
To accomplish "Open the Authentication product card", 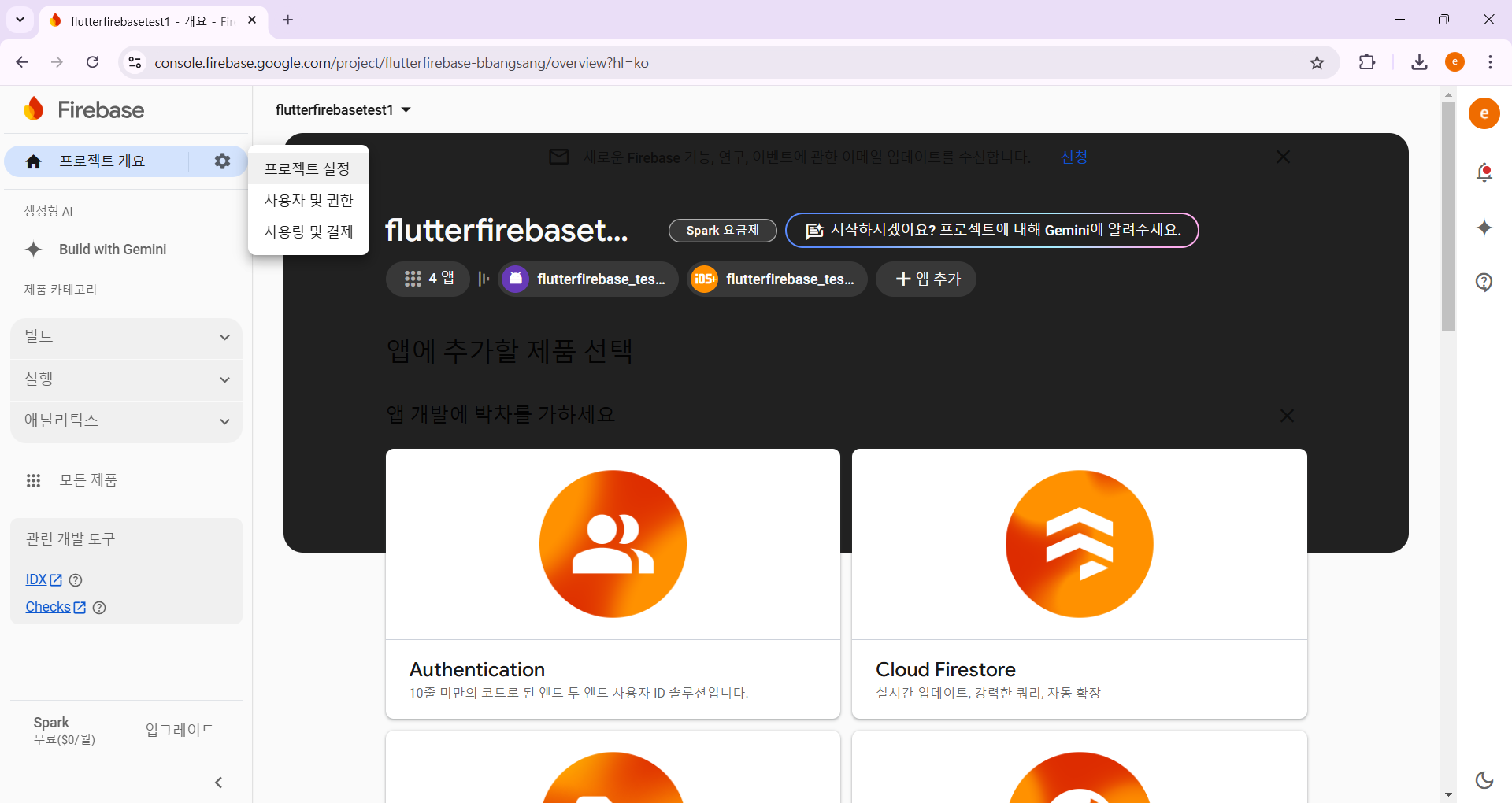I will click(613, 583).
